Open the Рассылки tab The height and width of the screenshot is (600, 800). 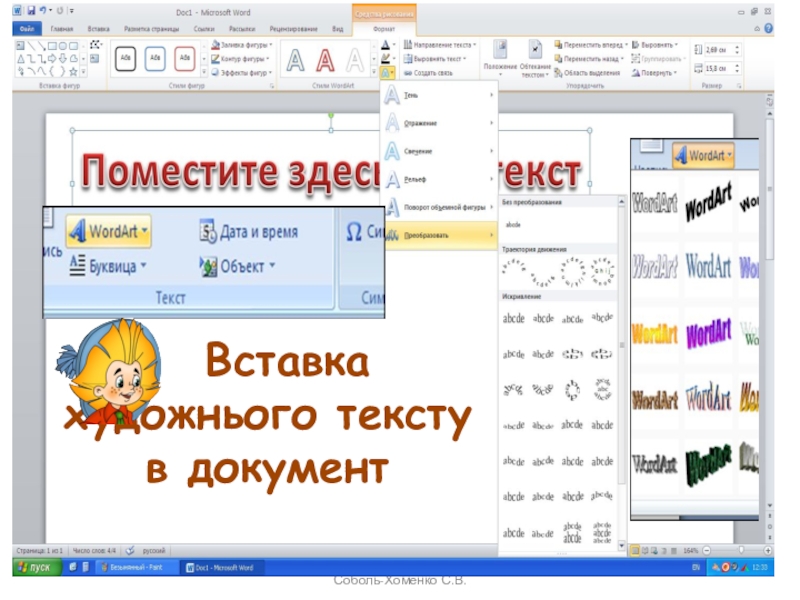(242, 29)
